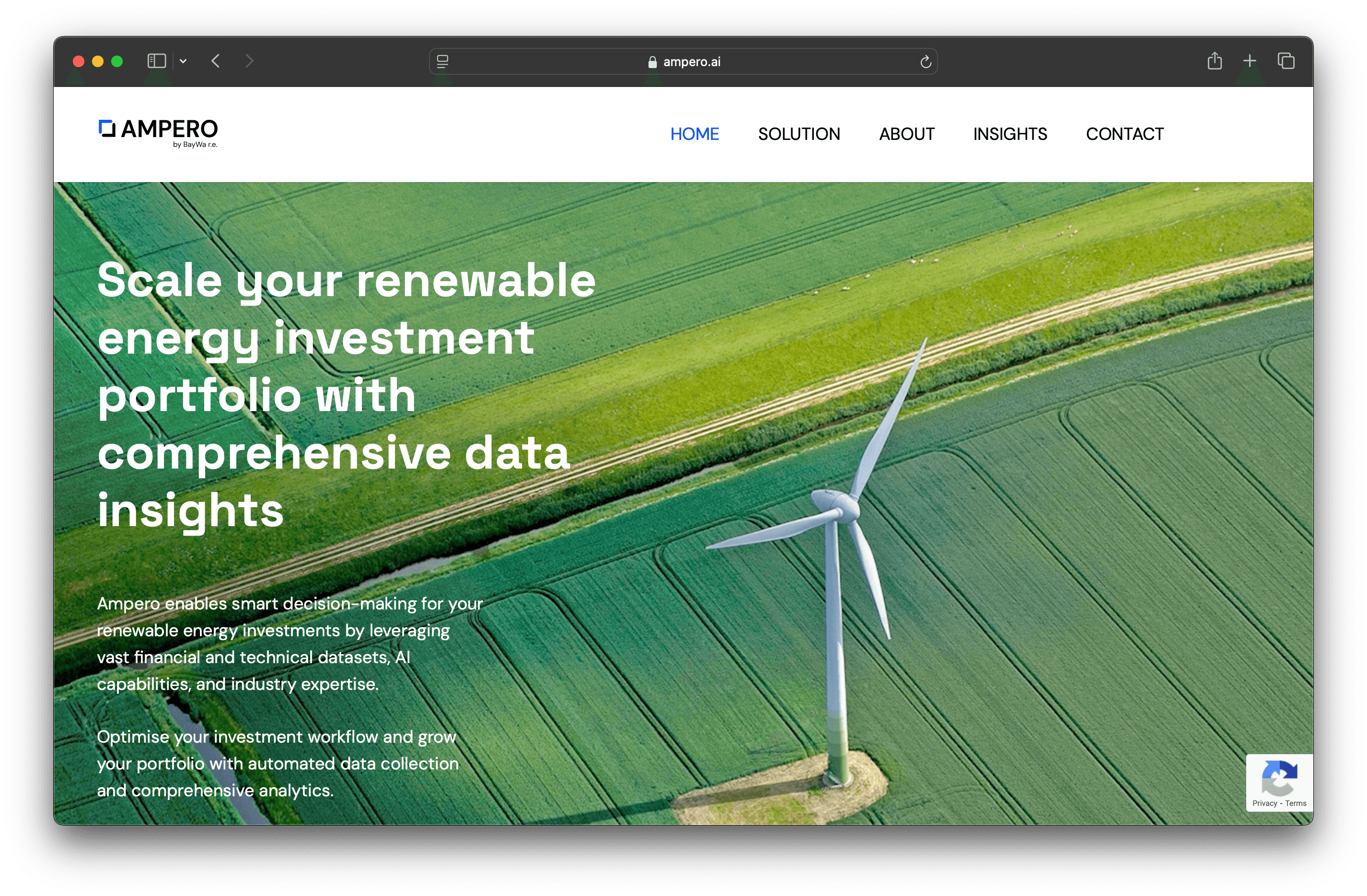Click the red close window button
Screen dimensions: 1367x896
pos(79,61)
